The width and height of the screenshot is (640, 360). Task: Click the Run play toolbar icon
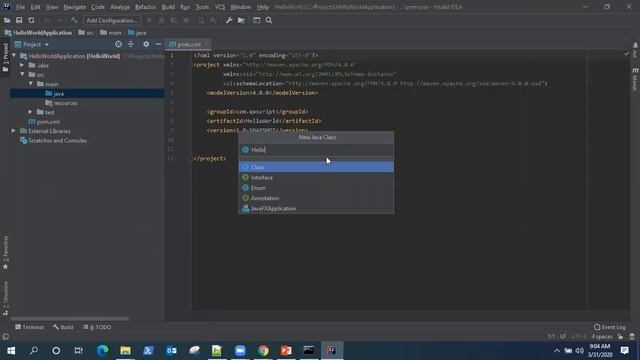point(149,20)
